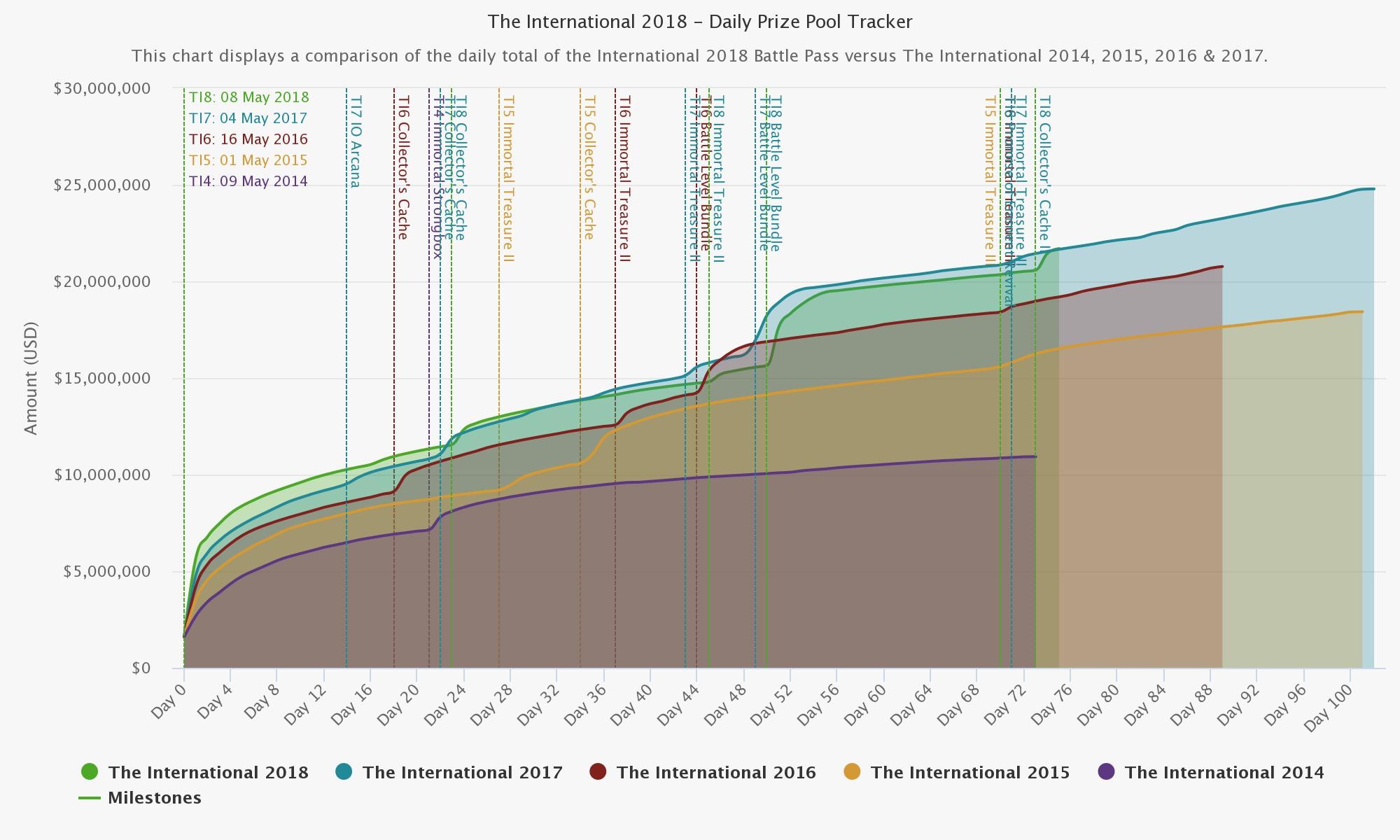Image resolution: width=1400 pixels, height=840 pixels.
Task: Click the TI8 Battle Level Bundle label
Action: point(775,174)
